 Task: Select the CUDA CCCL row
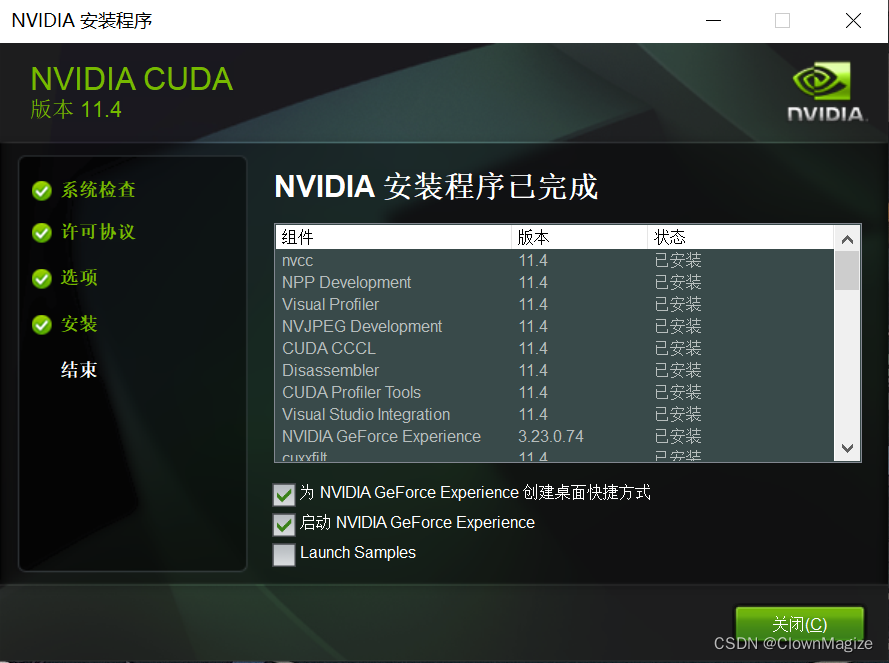554,348
